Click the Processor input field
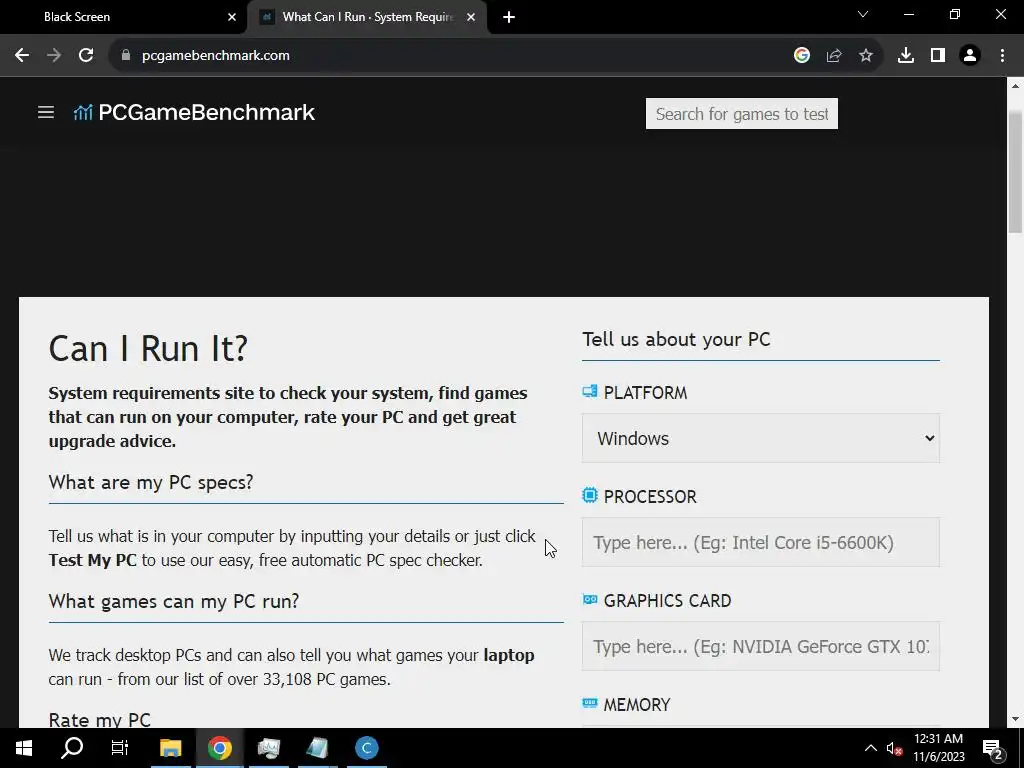Image resolution: width=1024 pixels, height=768 pixels. (x=760, y=542)
